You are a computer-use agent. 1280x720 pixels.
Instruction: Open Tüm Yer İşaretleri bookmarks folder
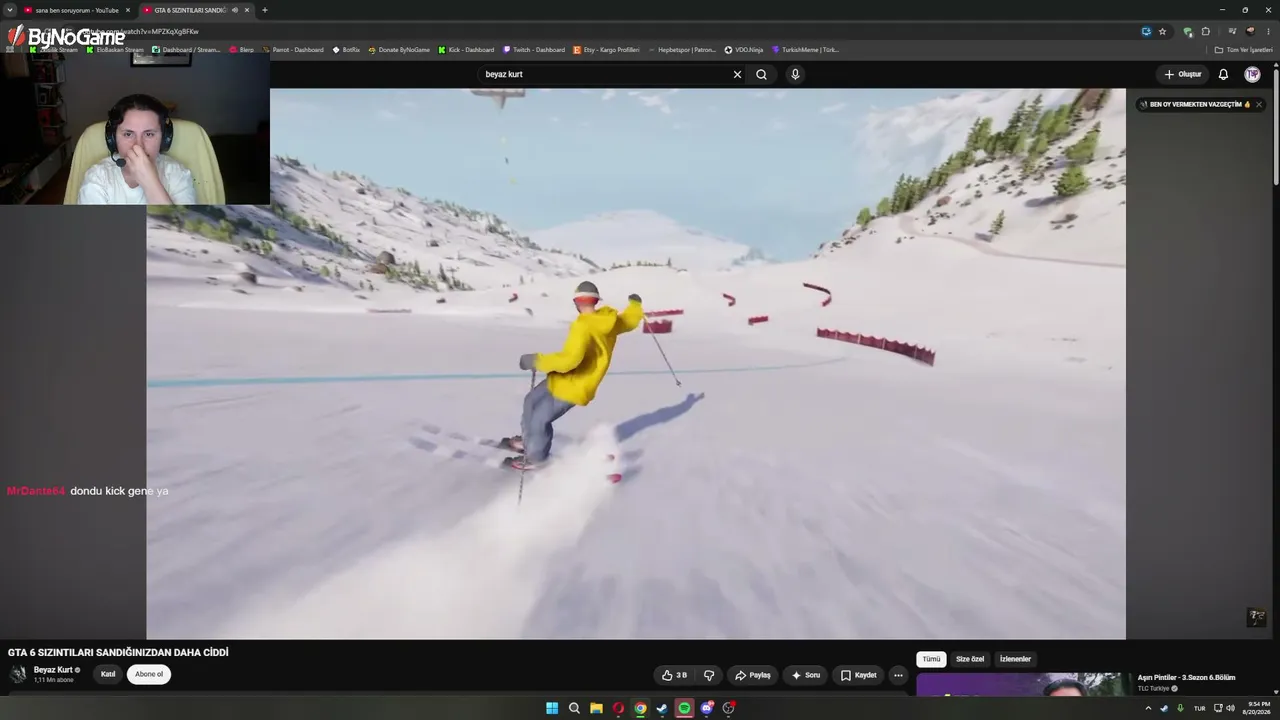(x=1244, y=50)
